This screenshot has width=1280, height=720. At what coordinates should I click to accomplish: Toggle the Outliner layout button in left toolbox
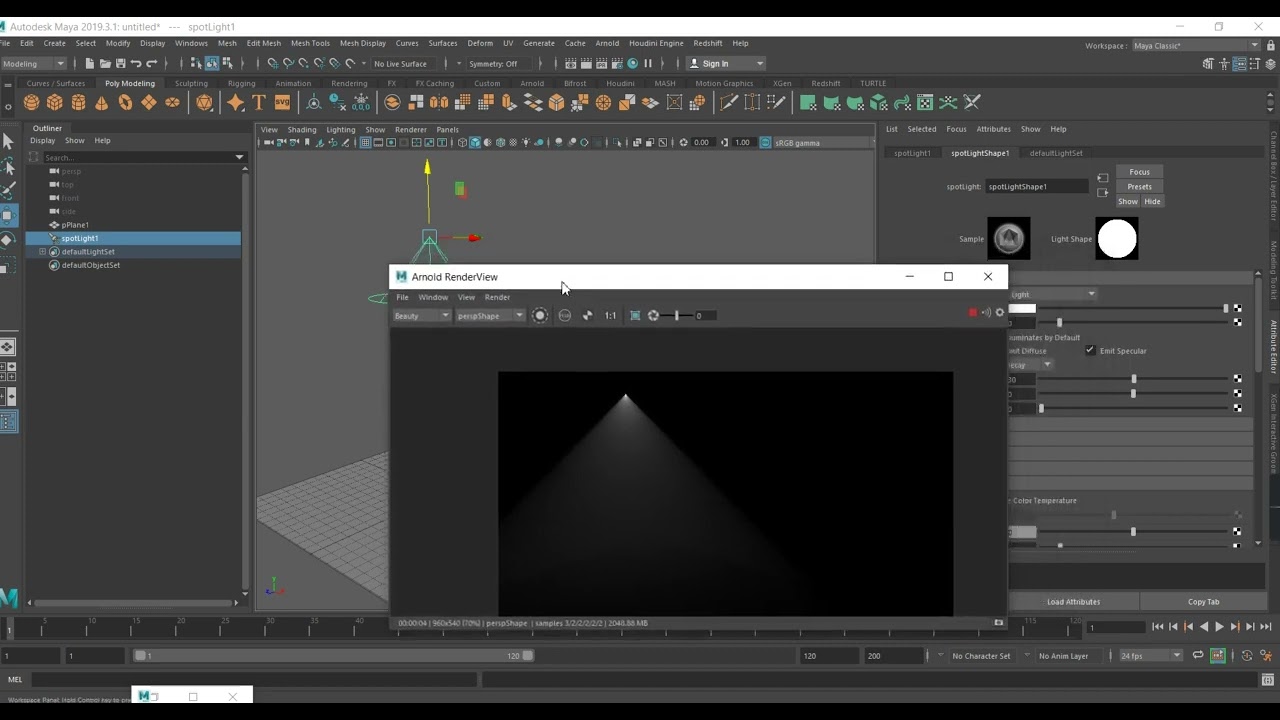click(x=8, y=423)
